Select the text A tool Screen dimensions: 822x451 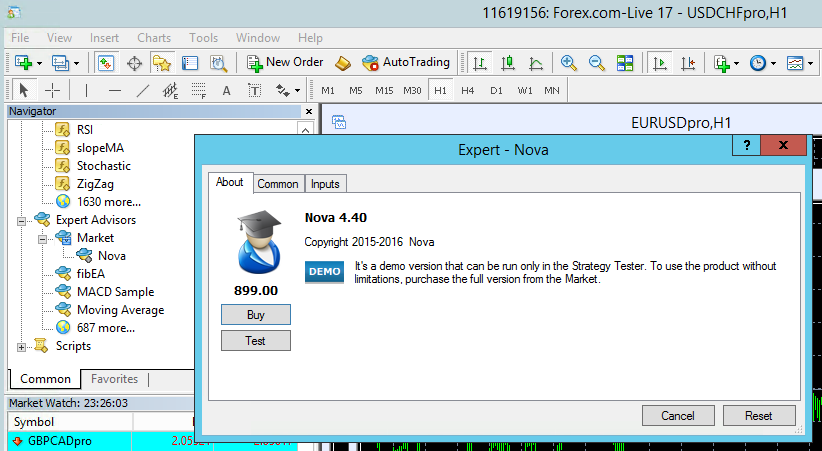pos(226,90)
